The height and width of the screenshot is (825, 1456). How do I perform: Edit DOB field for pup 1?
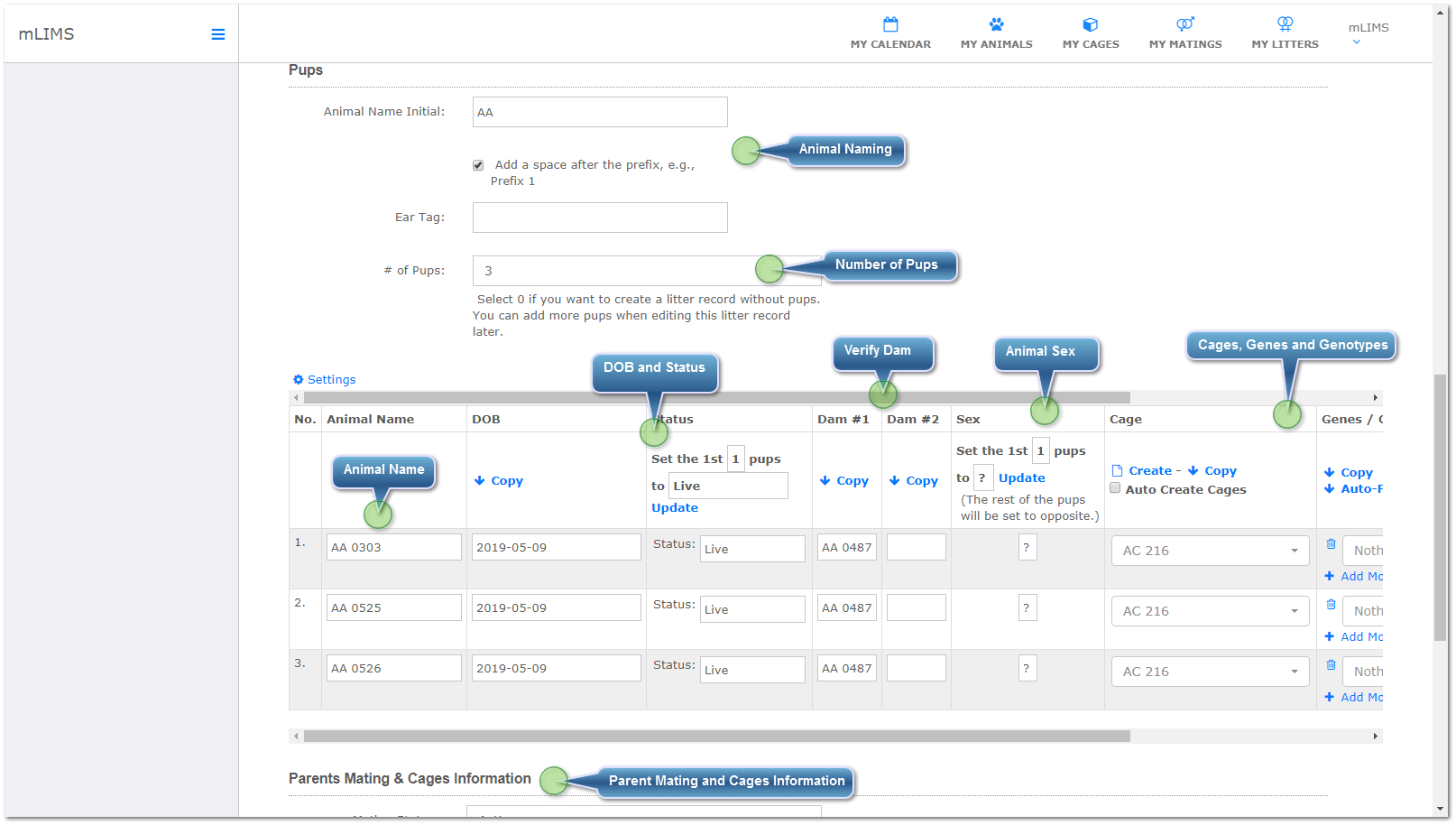557,547
